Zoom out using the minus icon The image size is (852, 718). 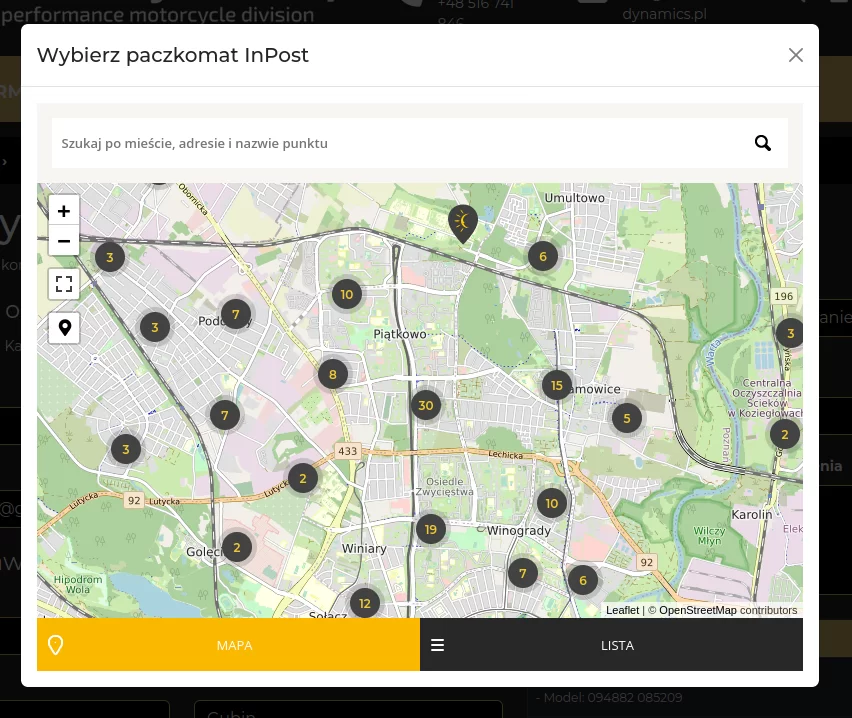63,240
